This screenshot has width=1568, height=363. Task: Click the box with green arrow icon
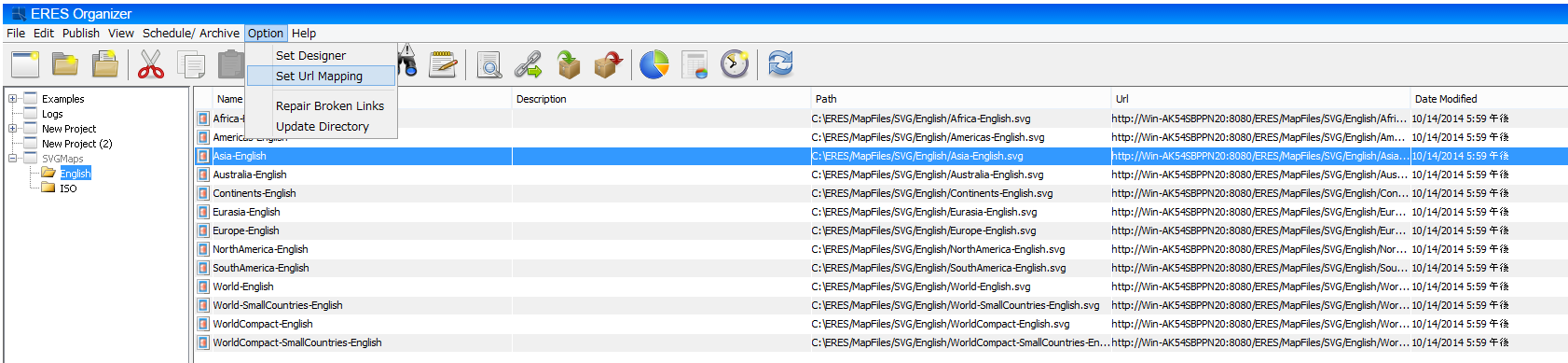(569, 64)
